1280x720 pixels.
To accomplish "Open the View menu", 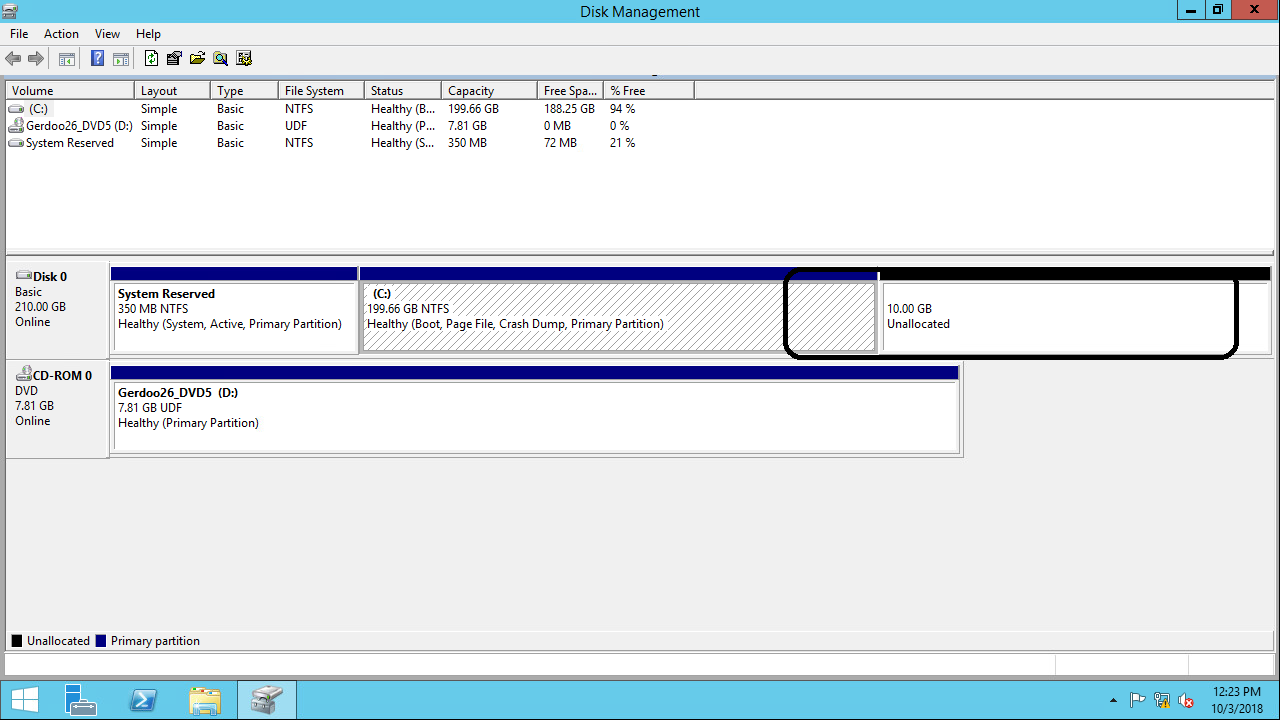I will (x=107, y=34).
